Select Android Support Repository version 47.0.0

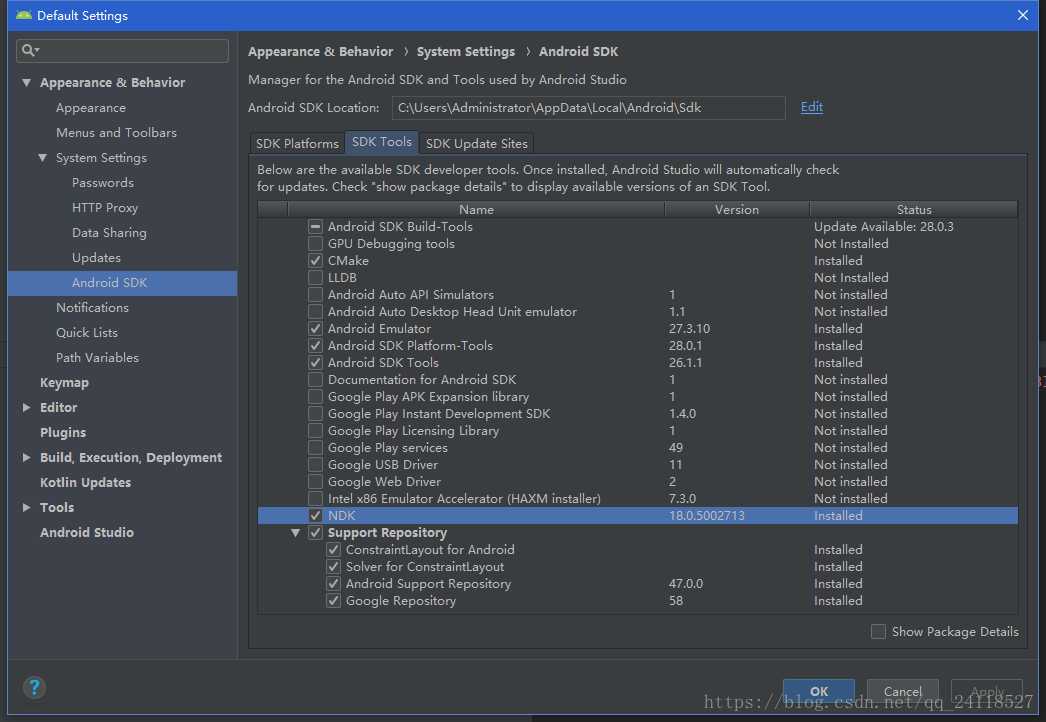[x=686, y=584]
